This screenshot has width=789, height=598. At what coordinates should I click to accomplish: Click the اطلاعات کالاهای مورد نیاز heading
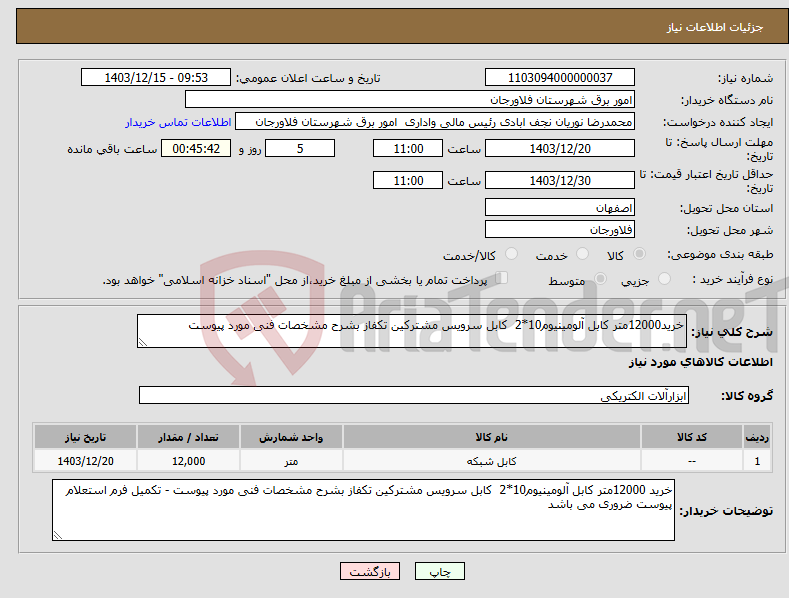(x=700, y=362)
